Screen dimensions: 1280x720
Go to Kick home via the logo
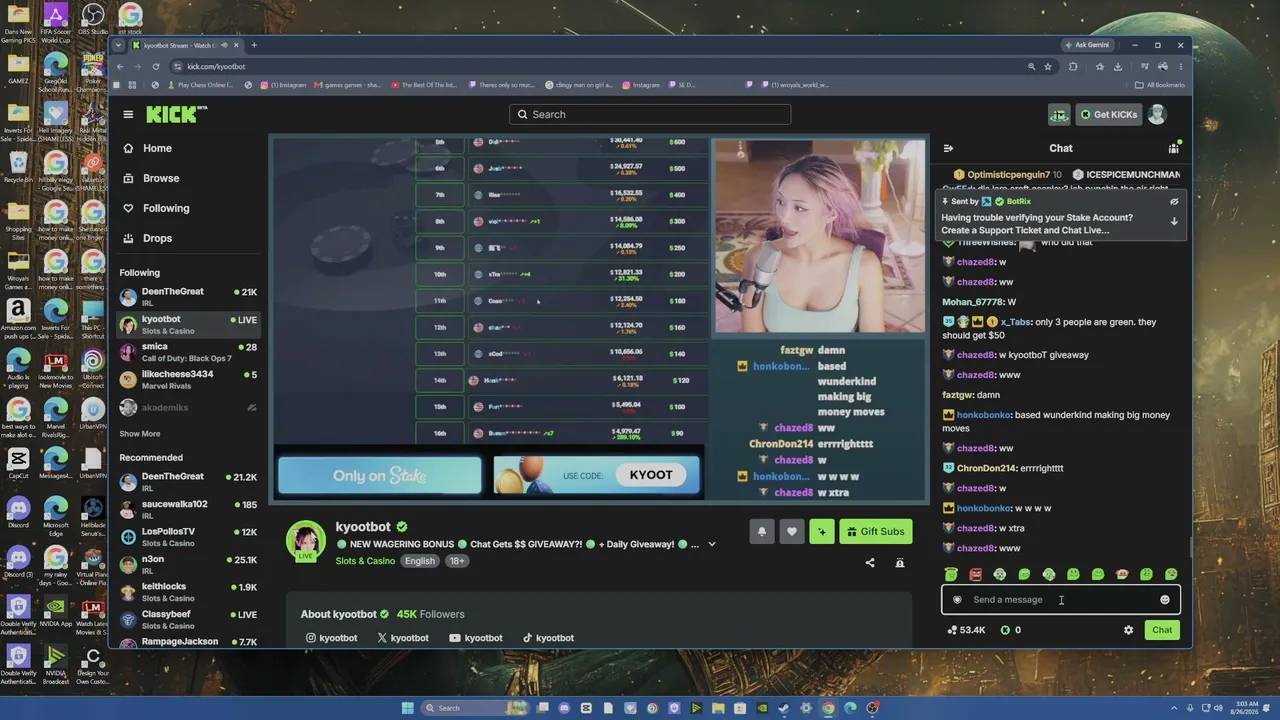[x=176, y=114]
